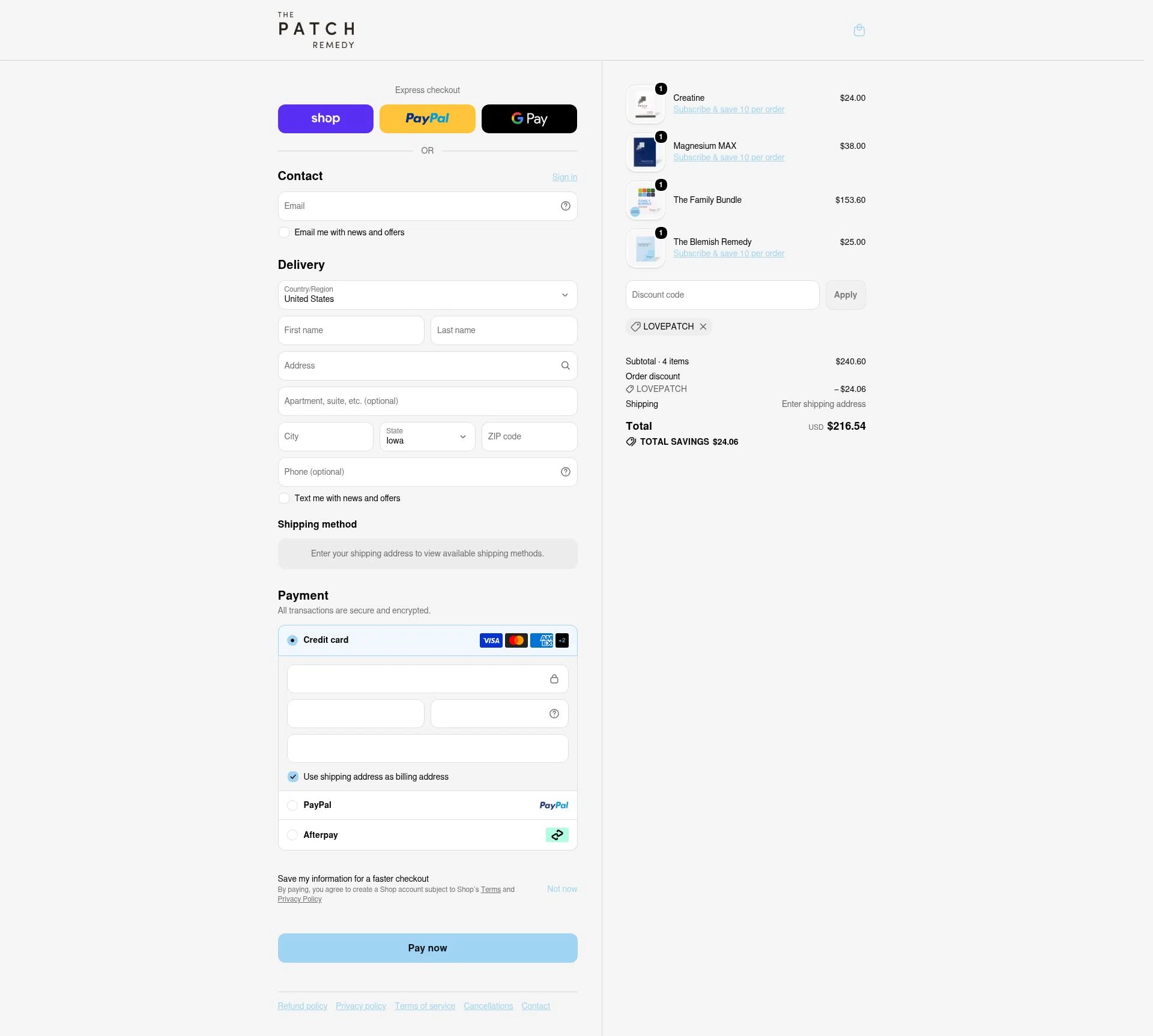Image resolution: width=1153 pixels, height=1036 pixels.
Task: Open the State dropdown showing Iowa
Action: (x=427, y=436)
